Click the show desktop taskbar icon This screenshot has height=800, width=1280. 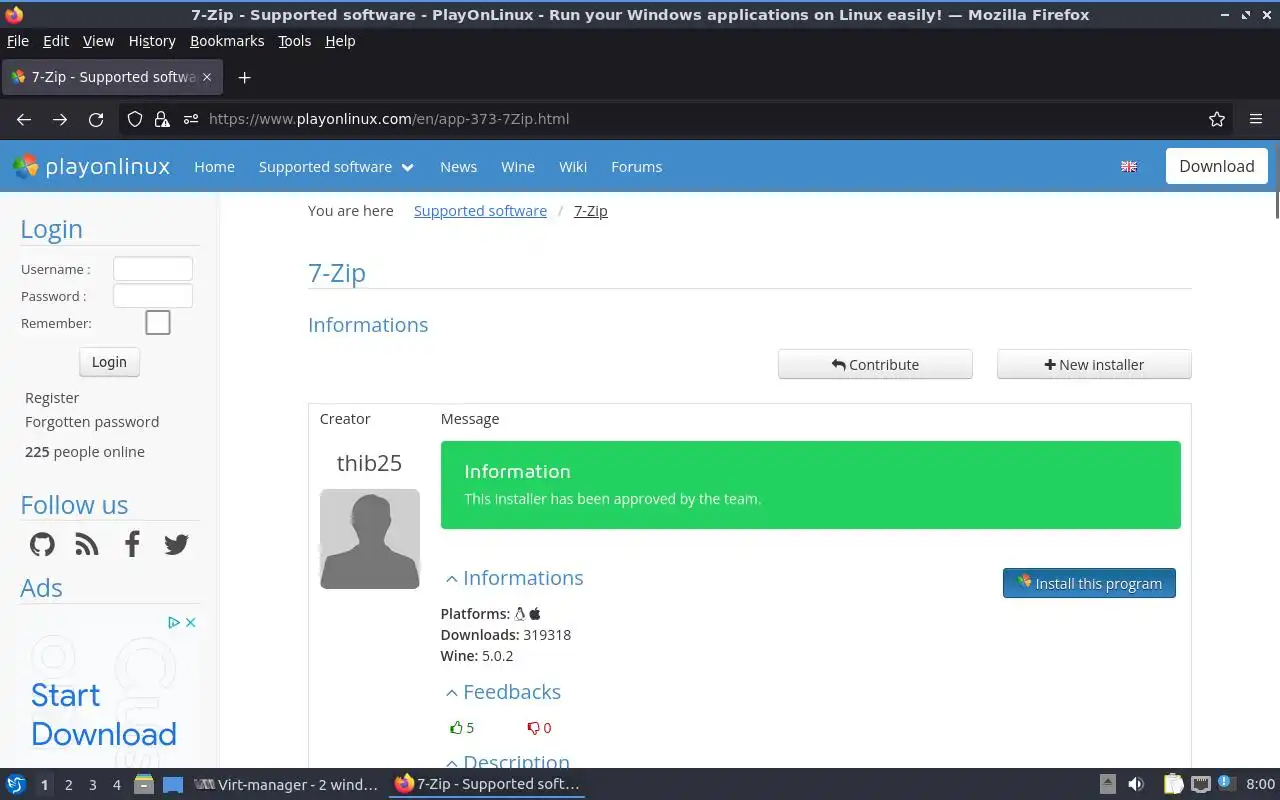[x=173, y=784]
